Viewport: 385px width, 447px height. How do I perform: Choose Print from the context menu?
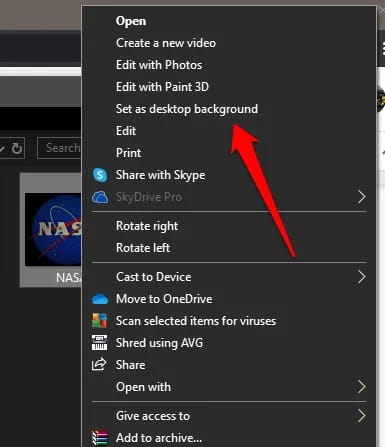pyautogui.click(x=128, y=153)
